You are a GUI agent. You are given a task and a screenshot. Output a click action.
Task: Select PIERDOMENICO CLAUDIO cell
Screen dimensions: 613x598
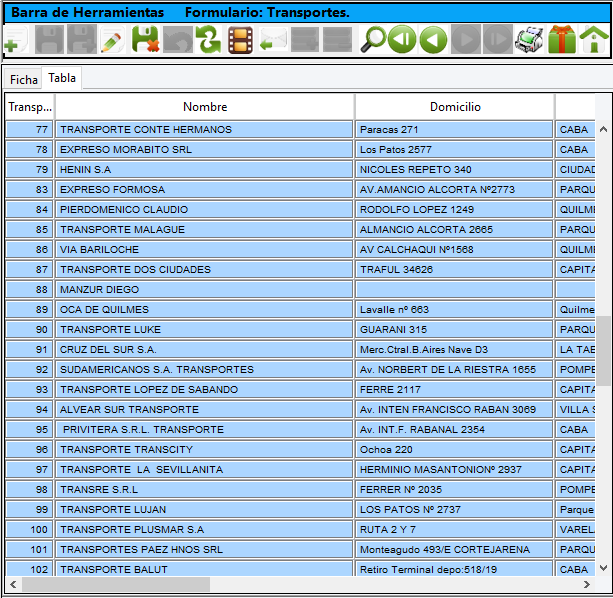point(204,209)
